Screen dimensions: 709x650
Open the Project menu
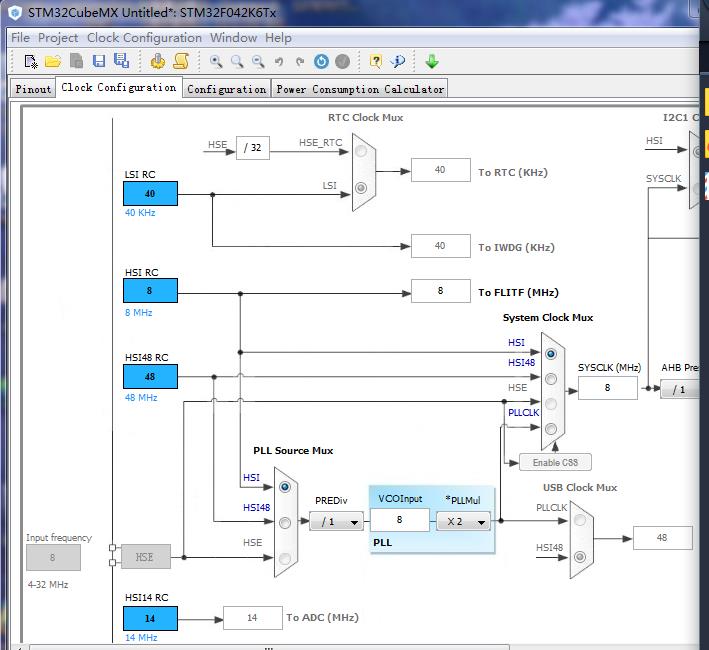(58, 38)
